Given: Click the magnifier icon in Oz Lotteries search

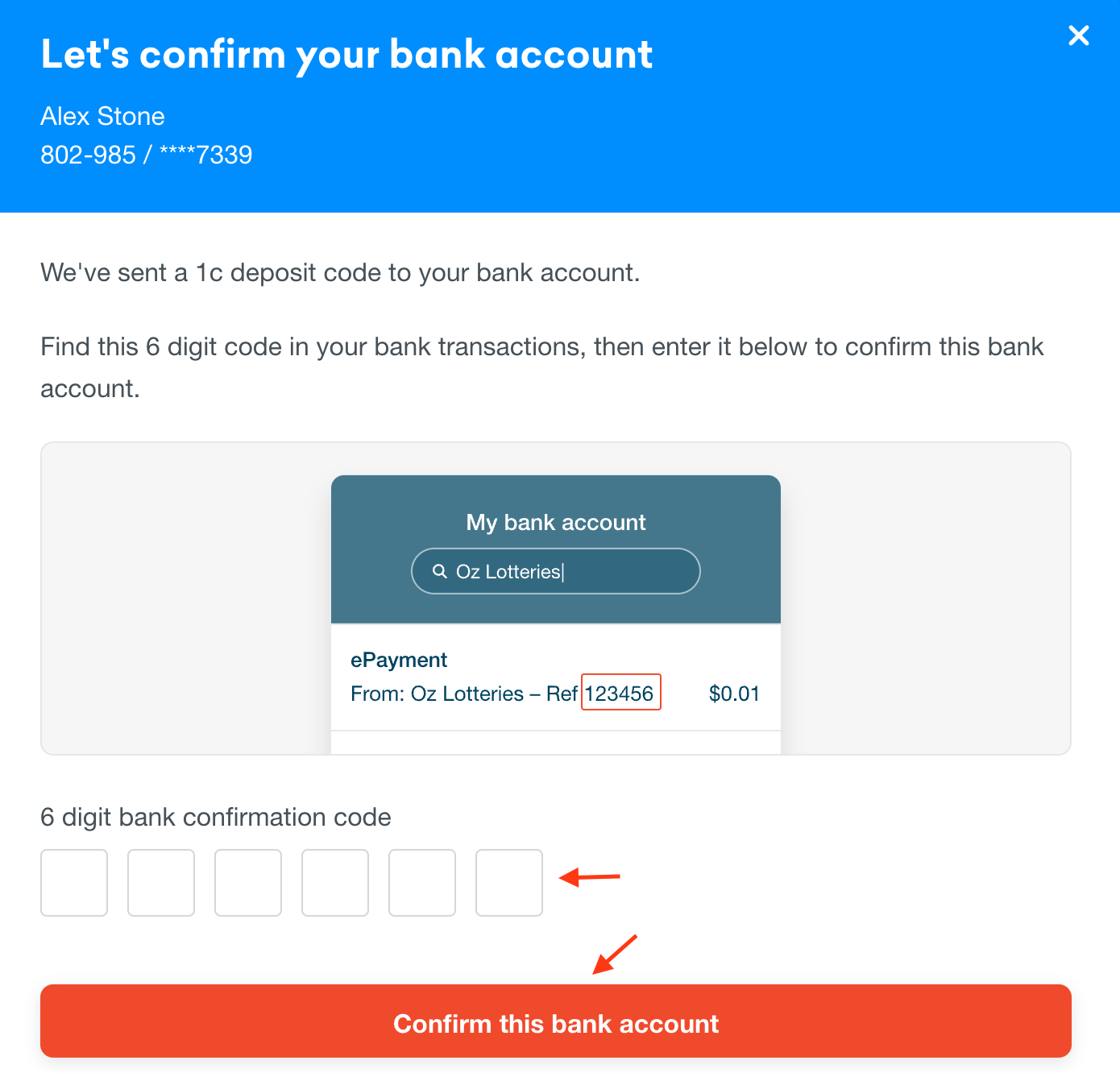Looking at the screenshot, I should 440,571.
